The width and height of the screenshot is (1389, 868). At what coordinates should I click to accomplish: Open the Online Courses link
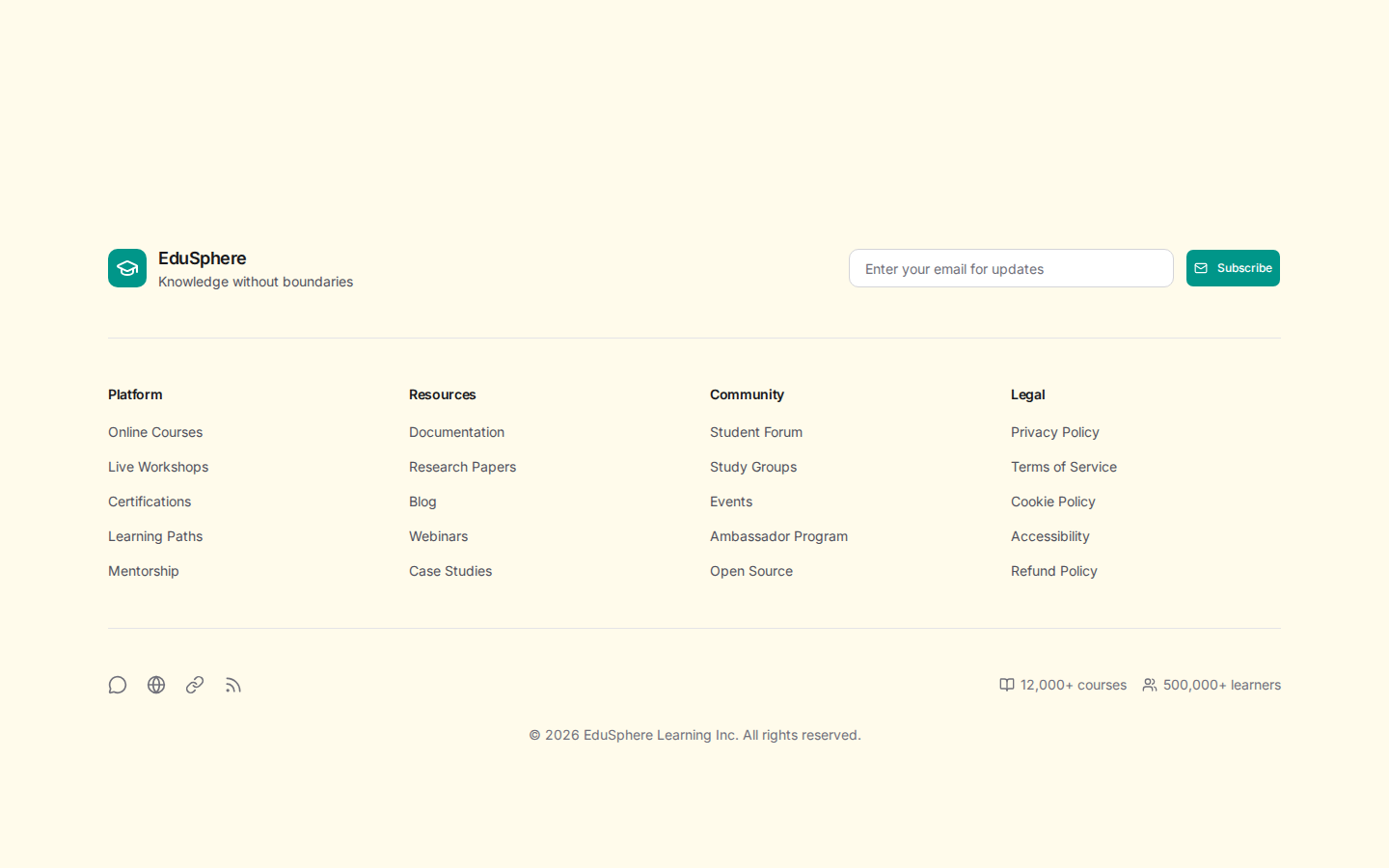[155, 432]
